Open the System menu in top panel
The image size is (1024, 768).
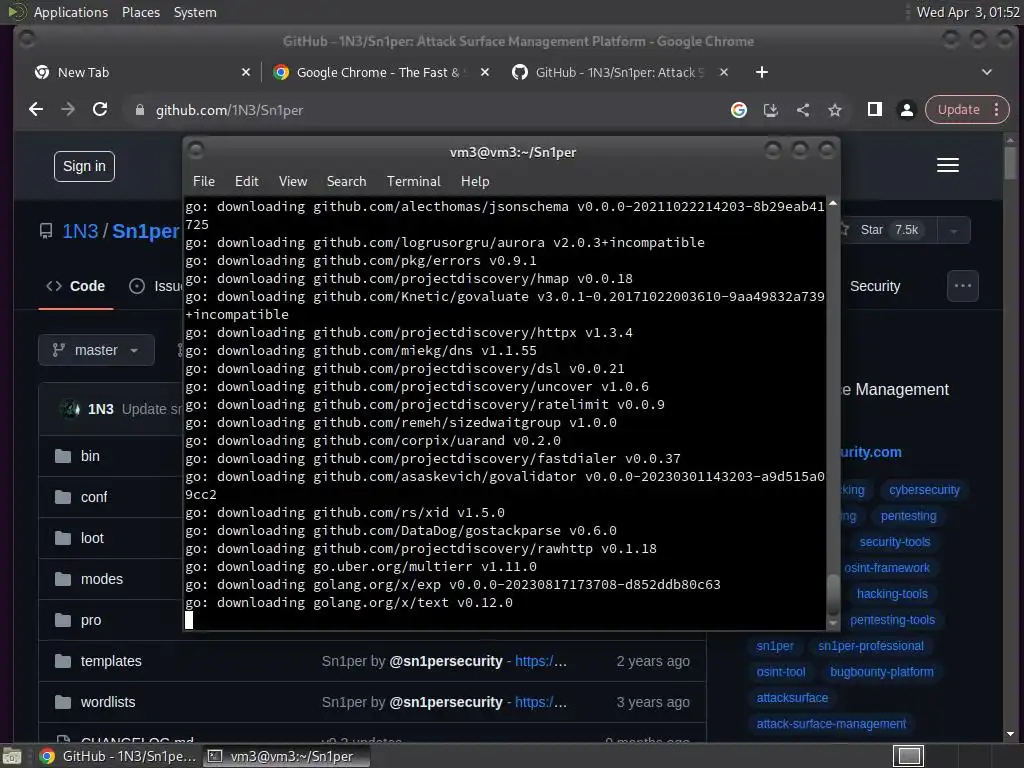point(195,12)
